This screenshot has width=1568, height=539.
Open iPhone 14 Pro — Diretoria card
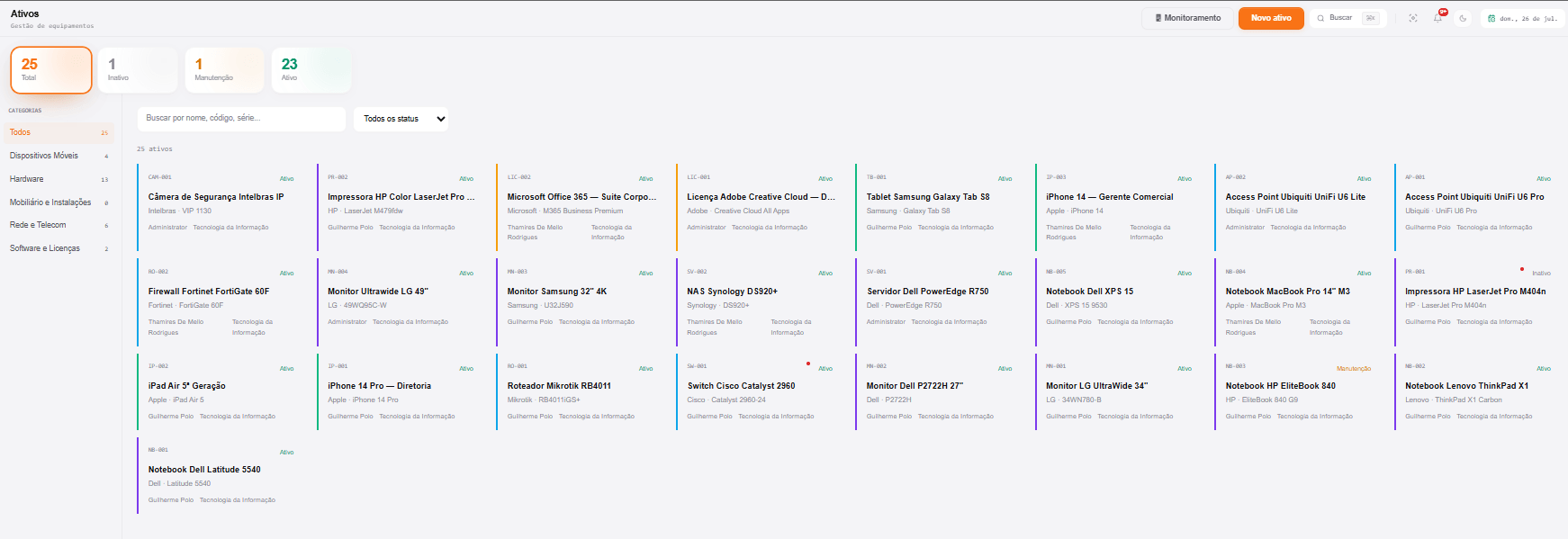coord(401,391)
